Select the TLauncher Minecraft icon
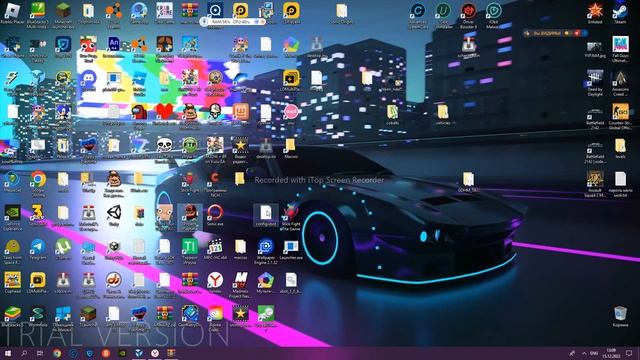The width and height of the screenshot is (640, 360). [88, 314]
